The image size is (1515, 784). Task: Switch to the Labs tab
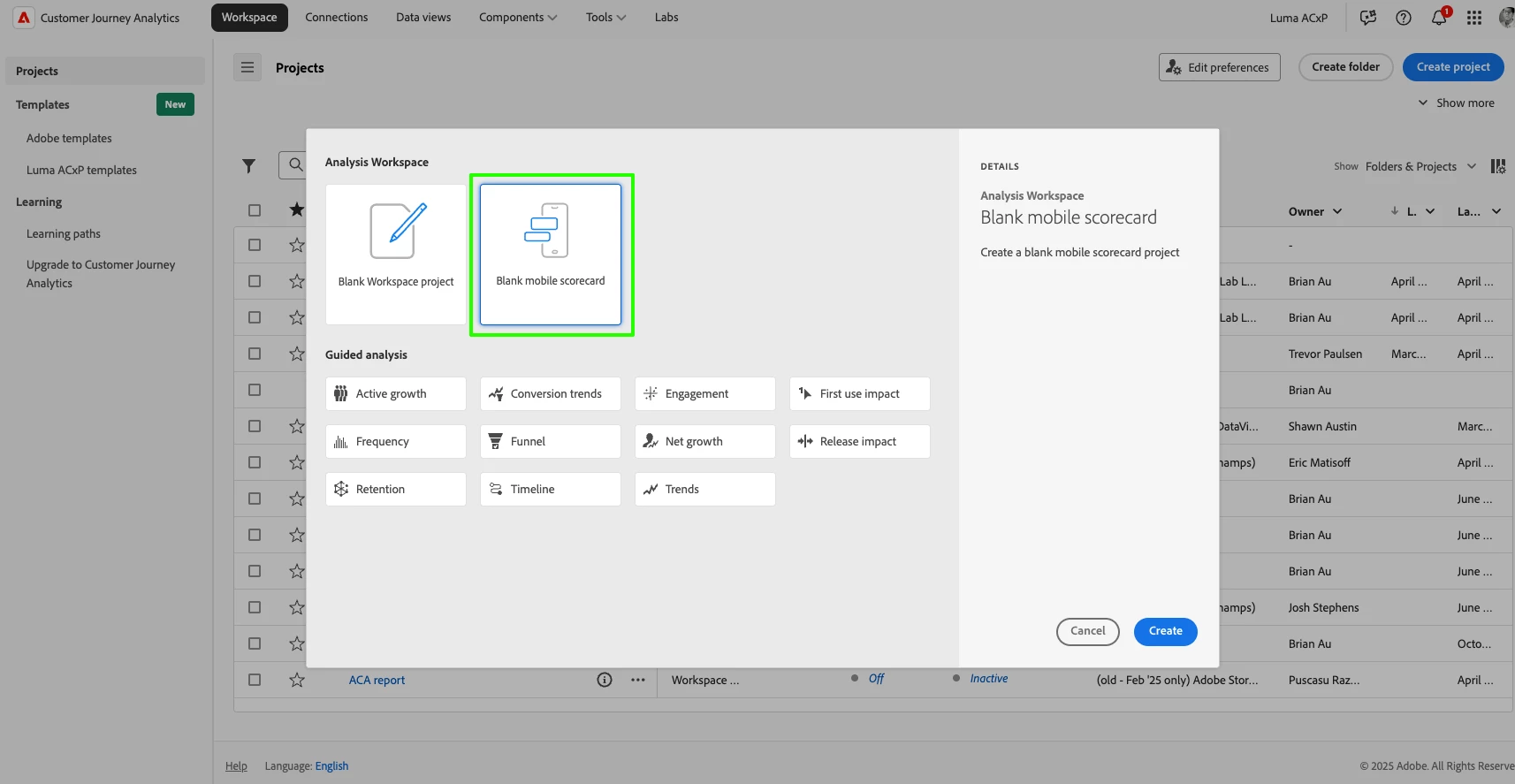point(666,18)
